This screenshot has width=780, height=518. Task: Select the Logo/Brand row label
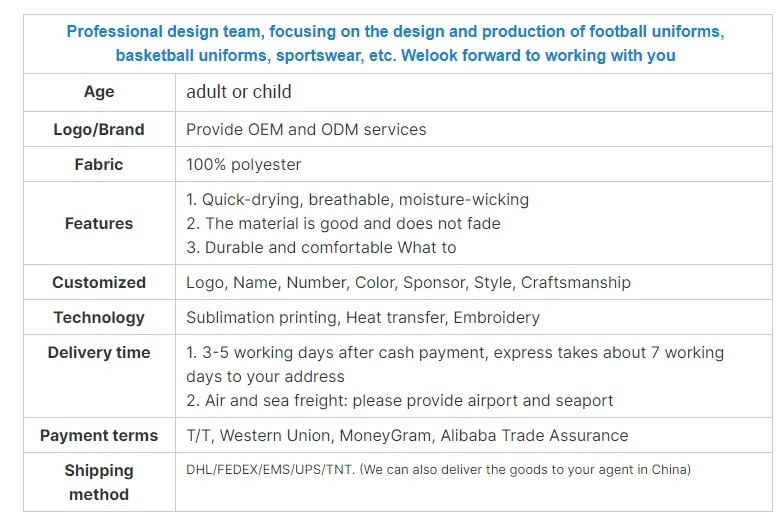99,129
